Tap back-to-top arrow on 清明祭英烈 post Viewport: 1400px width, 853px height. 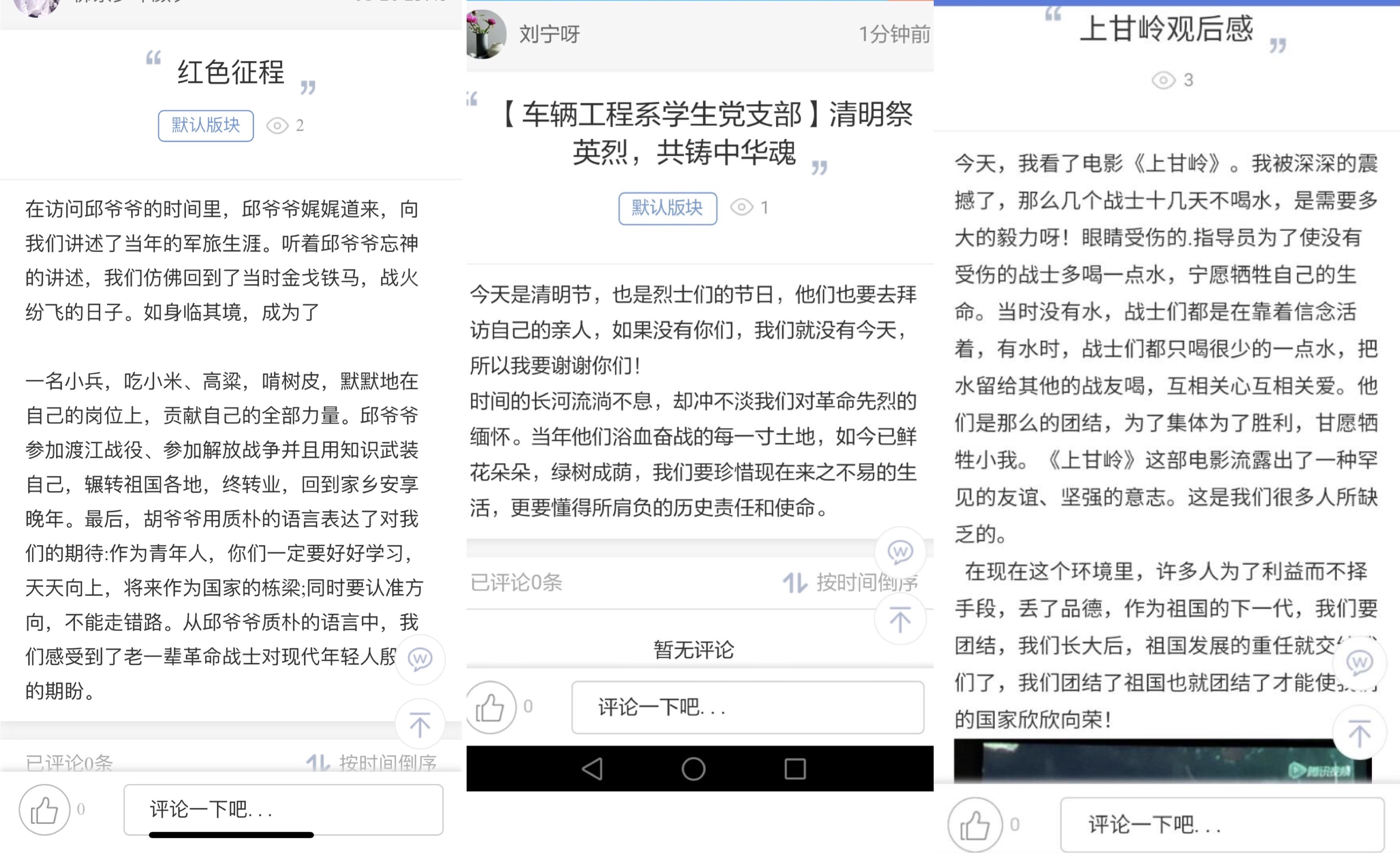900,618
